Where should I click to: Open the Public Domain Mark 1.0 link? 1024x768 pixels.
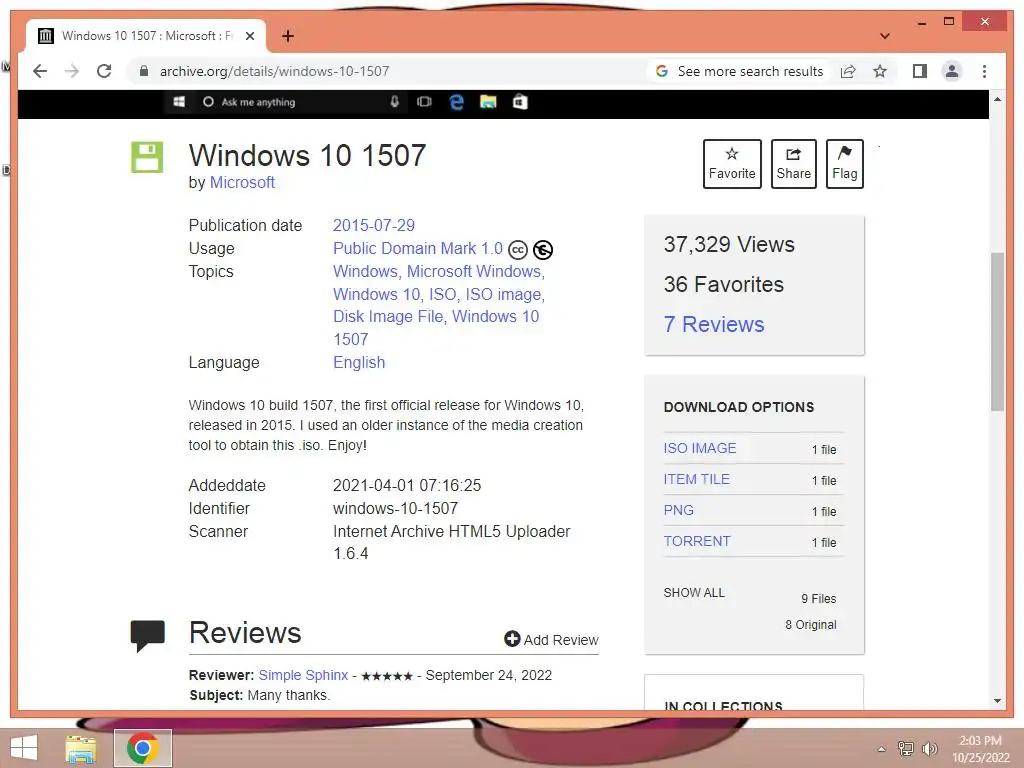(x=418, y=249)
